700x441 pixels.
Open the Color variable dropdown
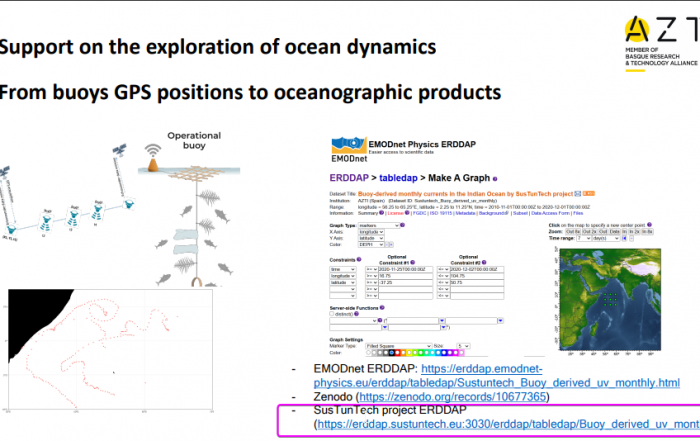point(371,245)
